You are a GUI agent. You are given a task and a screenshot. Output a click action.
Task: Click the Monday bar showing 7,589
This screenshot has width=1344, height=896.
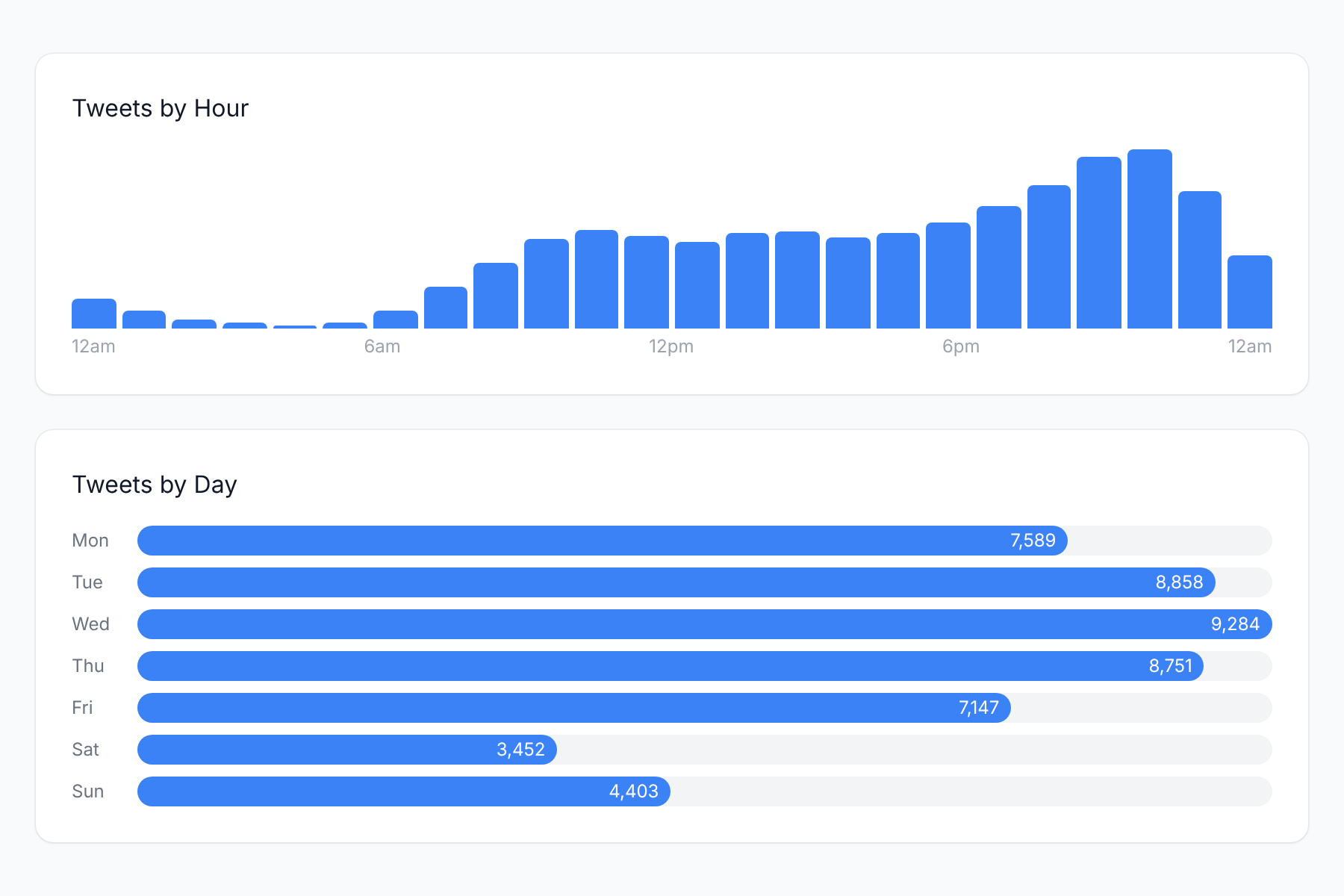coord(603,541)
